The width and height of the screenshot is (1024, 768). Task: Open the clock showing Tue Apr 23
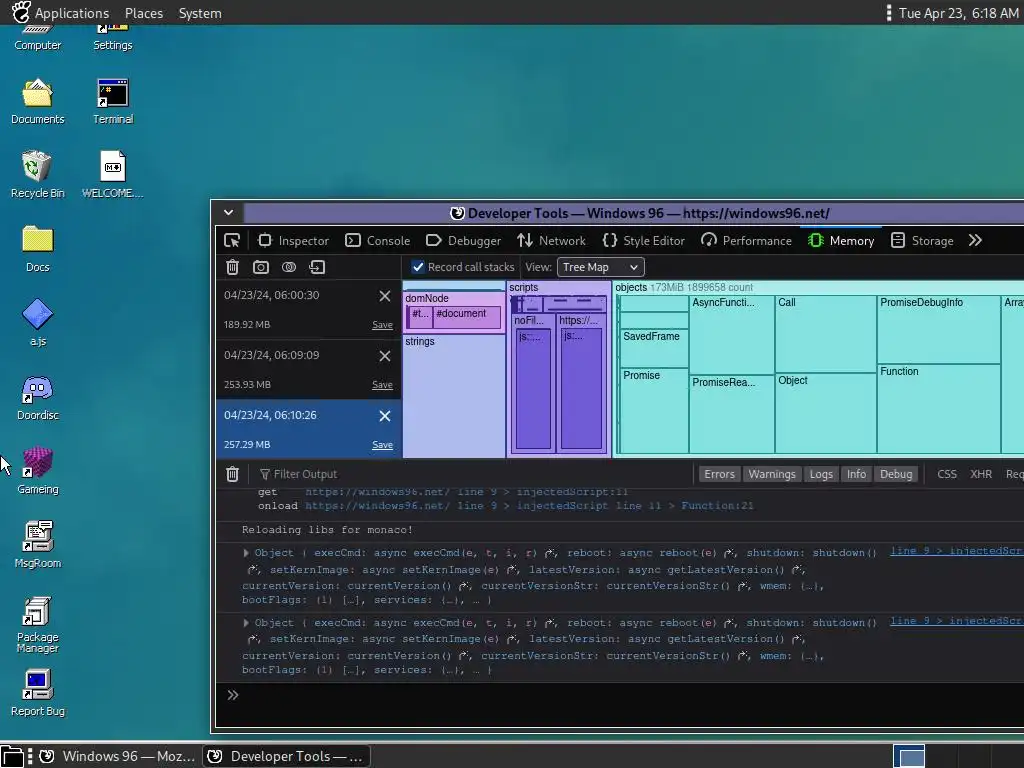click(958, 12)
